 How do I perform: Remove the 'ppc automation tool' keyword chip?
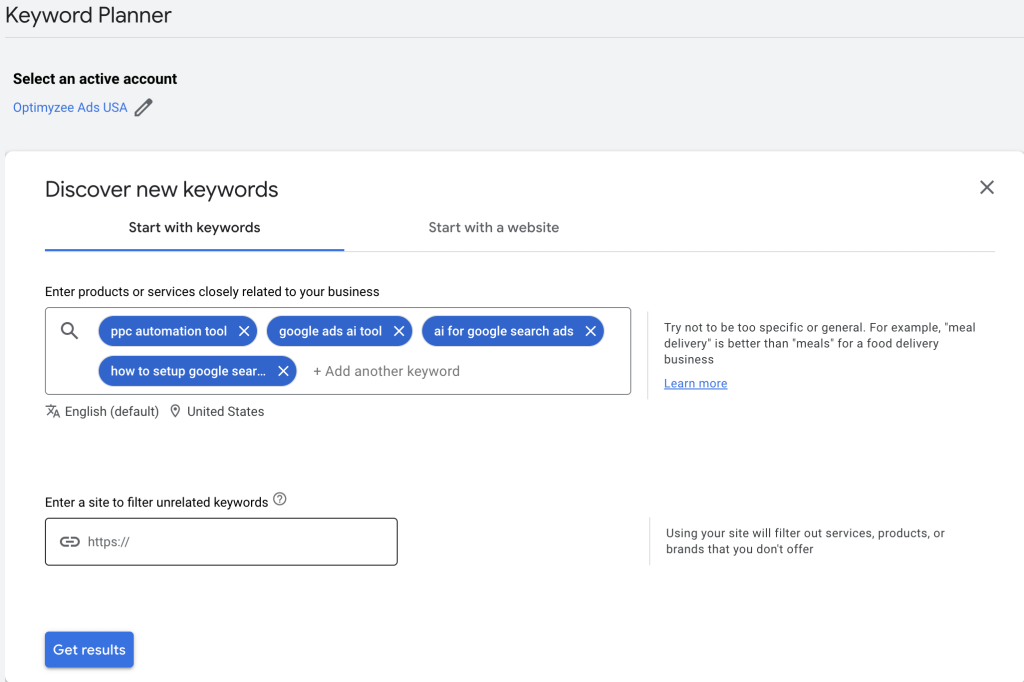pos(244,331)
